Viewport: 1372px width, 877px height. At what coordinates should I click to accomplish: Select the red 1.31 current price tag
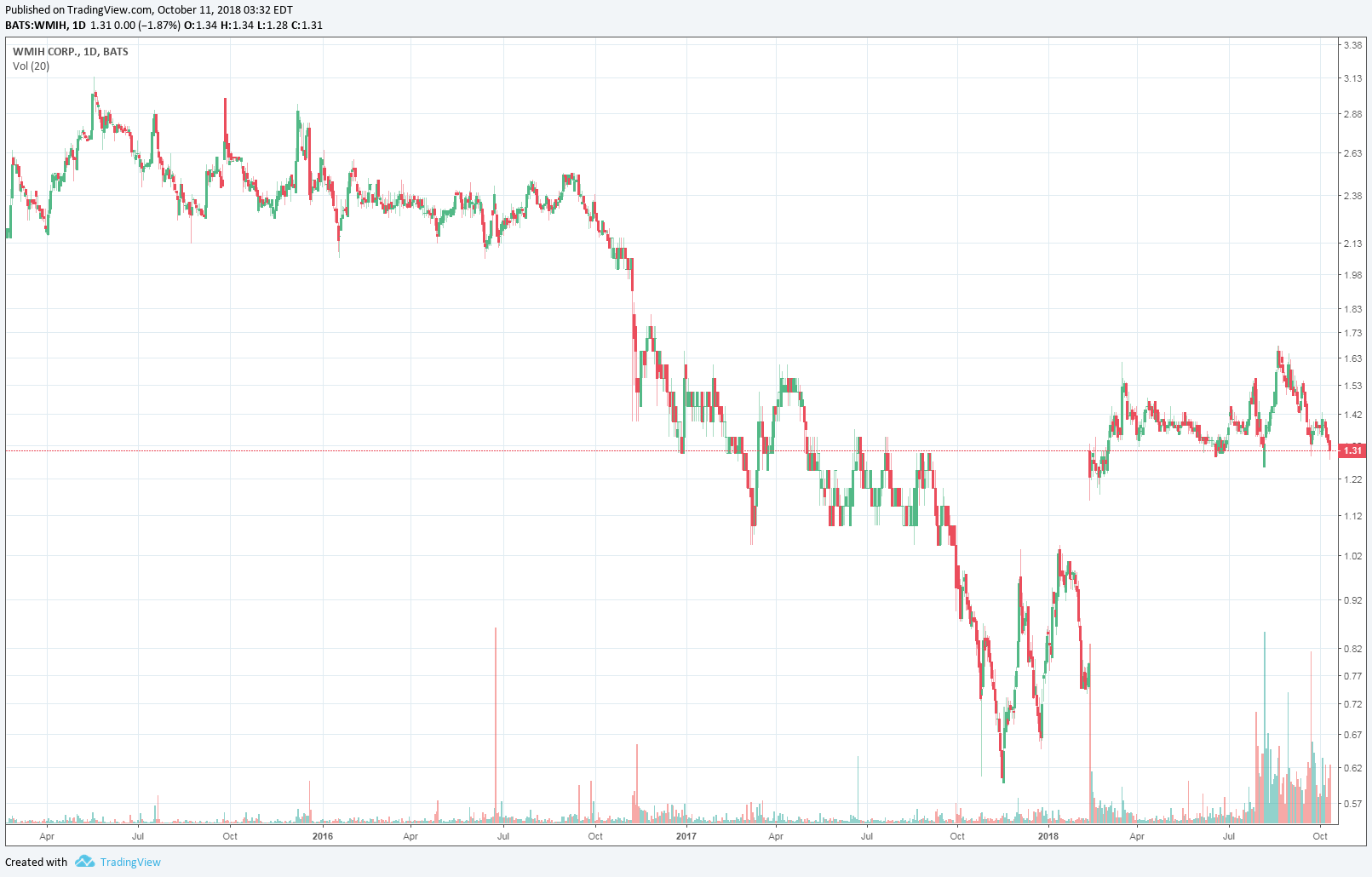click(1352, 450)
